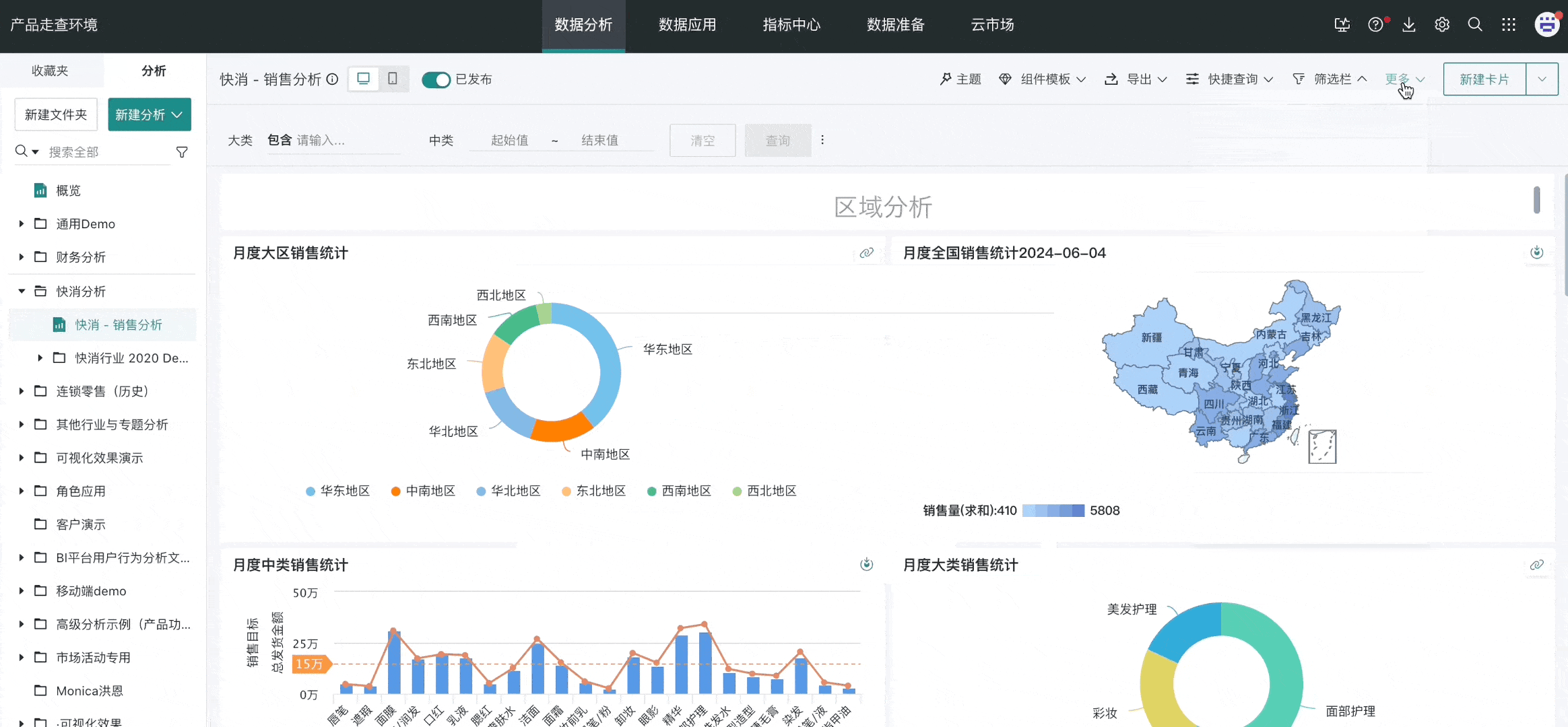Screen dimensions: 1568x727
Task: Click the 新建分析 button
Action: point(150,114)
